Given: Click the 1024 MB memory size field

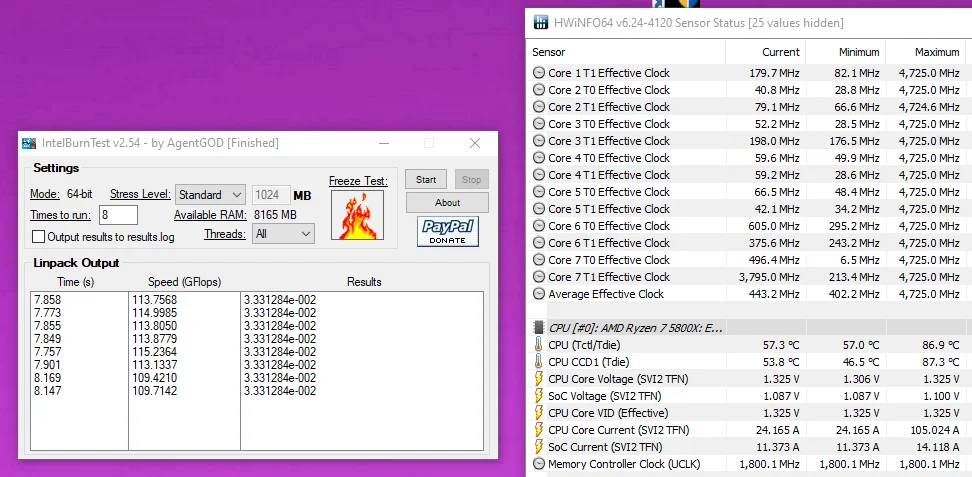Looking at the screenshot, I should coord(271,195).
